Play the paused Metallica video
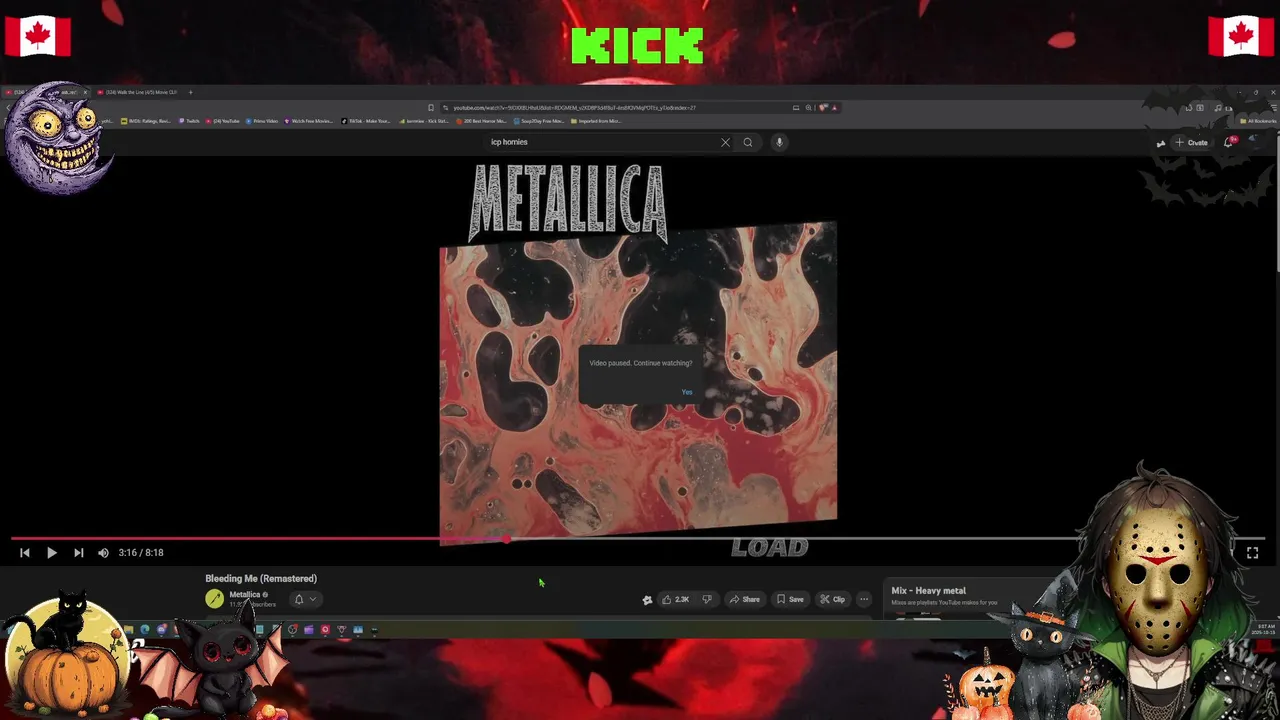The width and height of the screenshot is (1280, 720). tap(51, 552)
